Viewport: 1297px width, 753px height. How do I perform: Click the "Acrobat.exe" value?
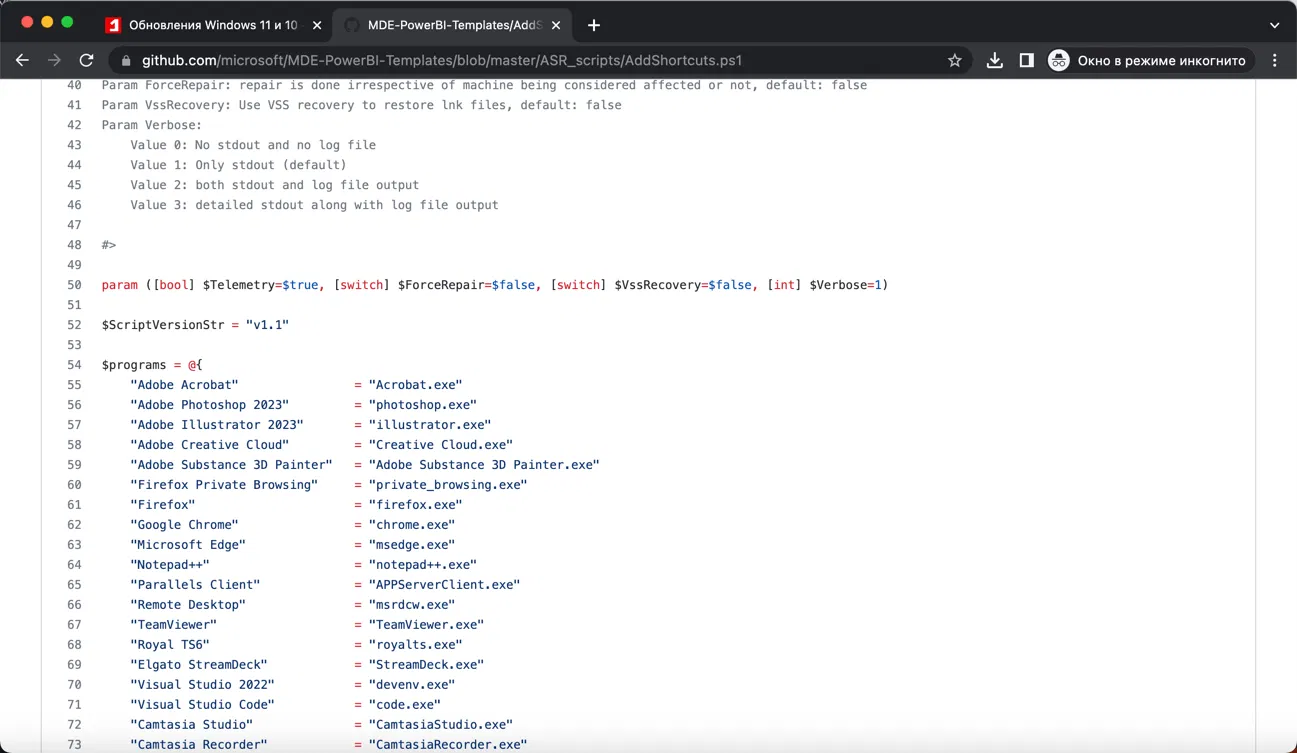[415, 385]
